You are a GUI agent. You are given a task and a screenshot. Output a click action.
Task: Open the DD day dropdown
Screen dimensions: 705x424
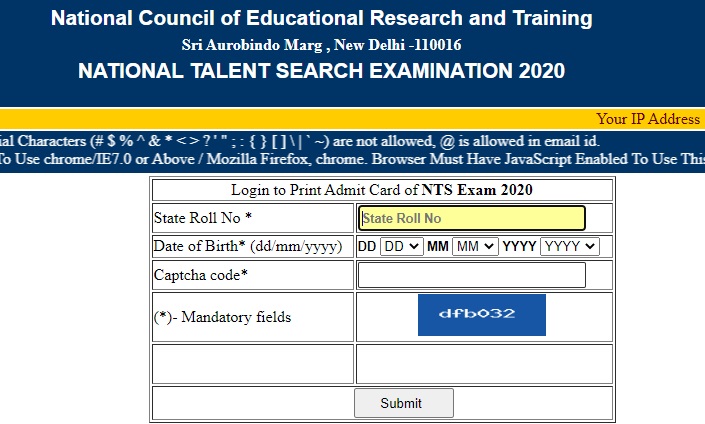pos(401,246)
